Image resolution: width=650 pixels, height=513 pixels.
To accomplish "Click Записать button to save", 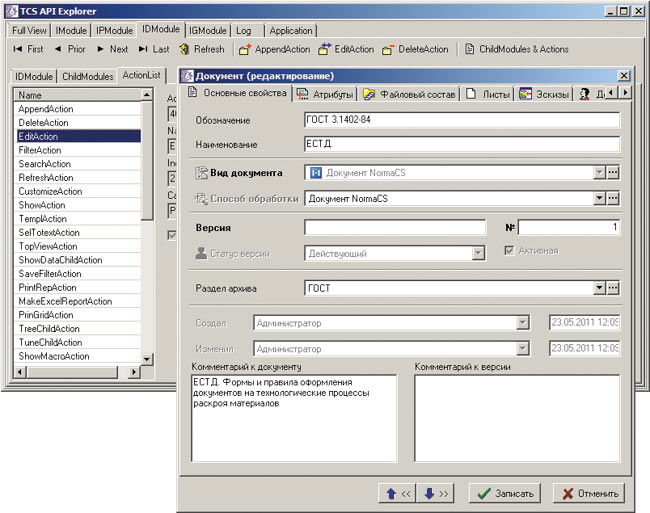I will point(505,494).
